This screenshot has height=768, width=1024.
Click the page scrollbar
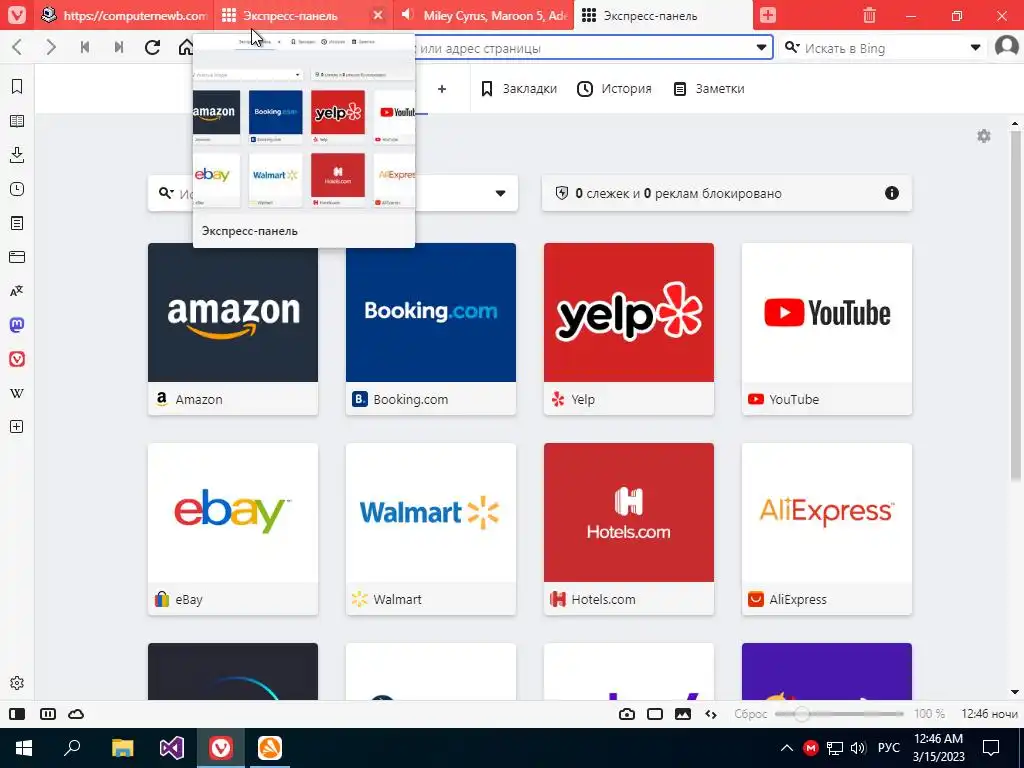point(1015,307)
